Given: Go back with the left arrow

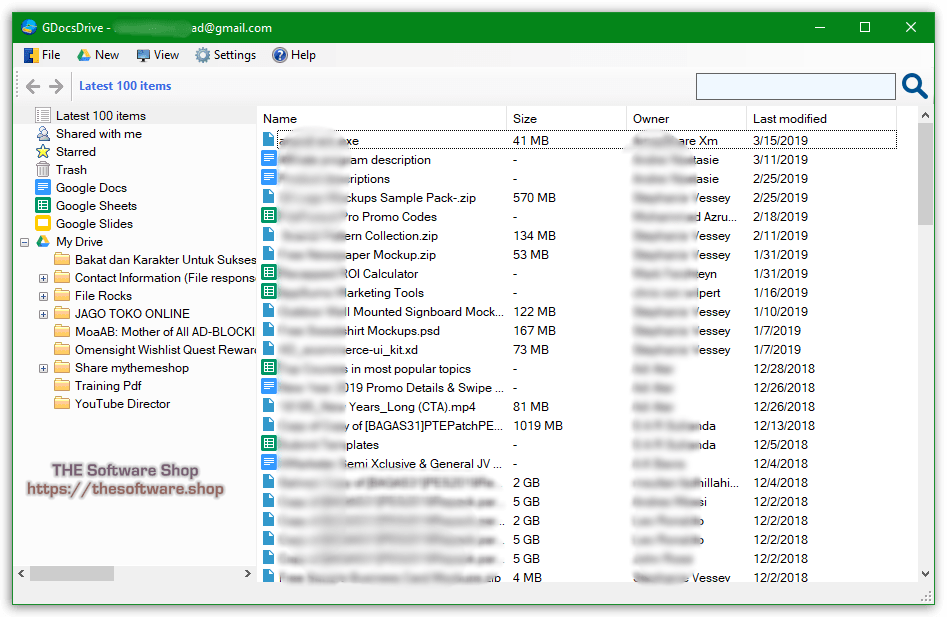Looking at the screenshot, I should click(33, 86).
